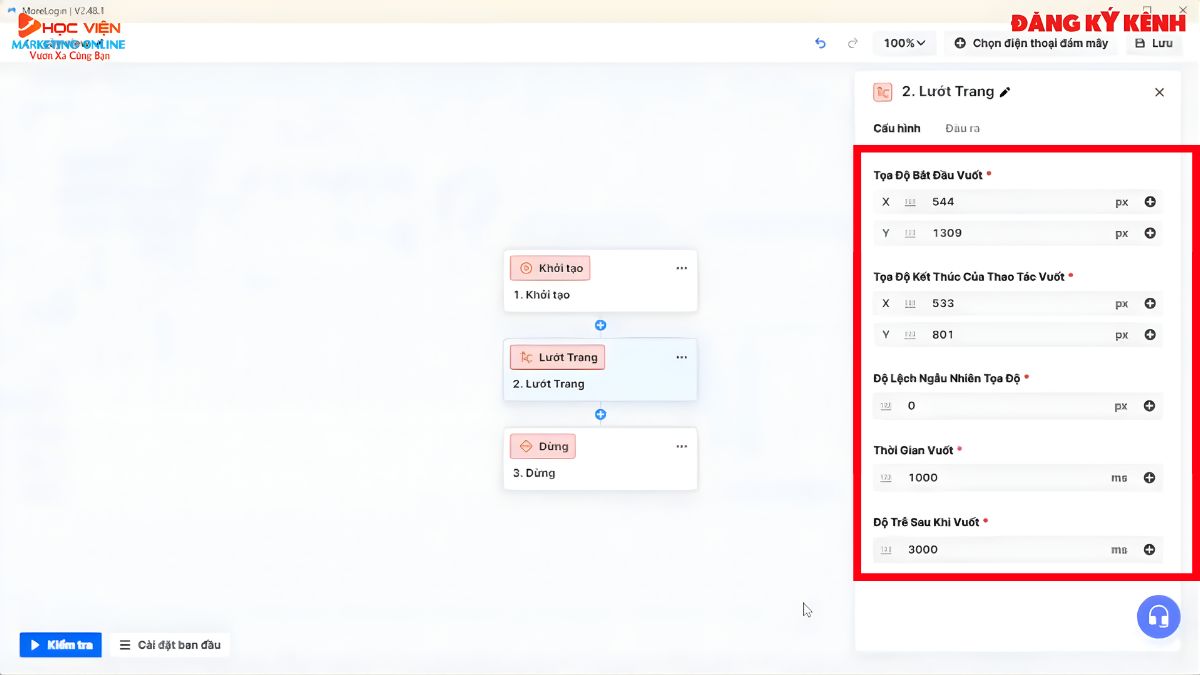Click Chọn điện thoại đám mây in the toolbar
Viewport: 1200px width, 675px height.
click(1031, 43)
